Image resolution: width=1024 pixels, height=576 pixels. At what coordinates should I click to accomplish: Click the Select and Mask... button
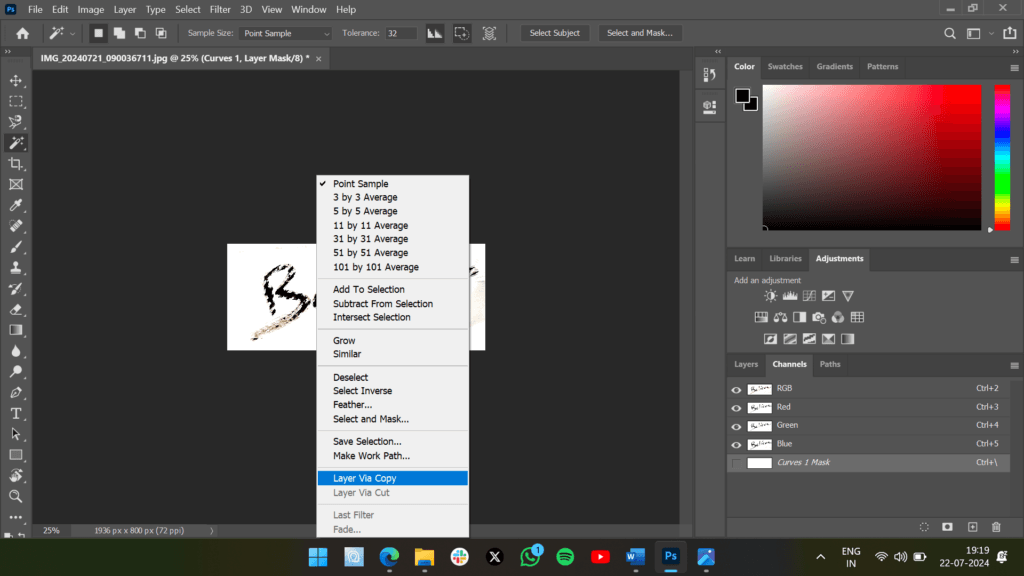639,33
